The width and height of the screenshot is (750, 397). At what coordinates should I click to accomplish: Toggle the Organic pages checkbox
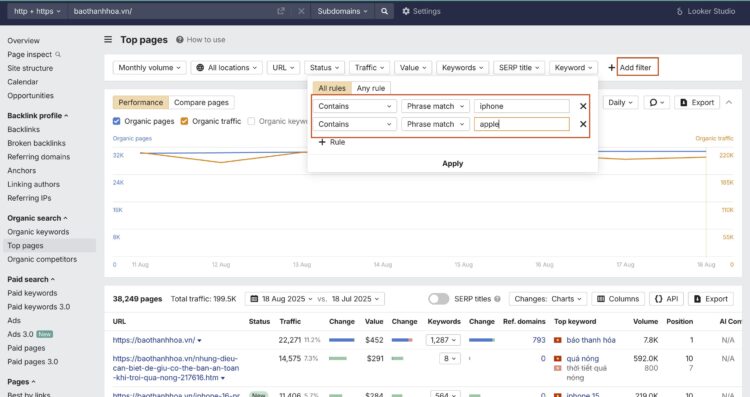coord(116,121)
